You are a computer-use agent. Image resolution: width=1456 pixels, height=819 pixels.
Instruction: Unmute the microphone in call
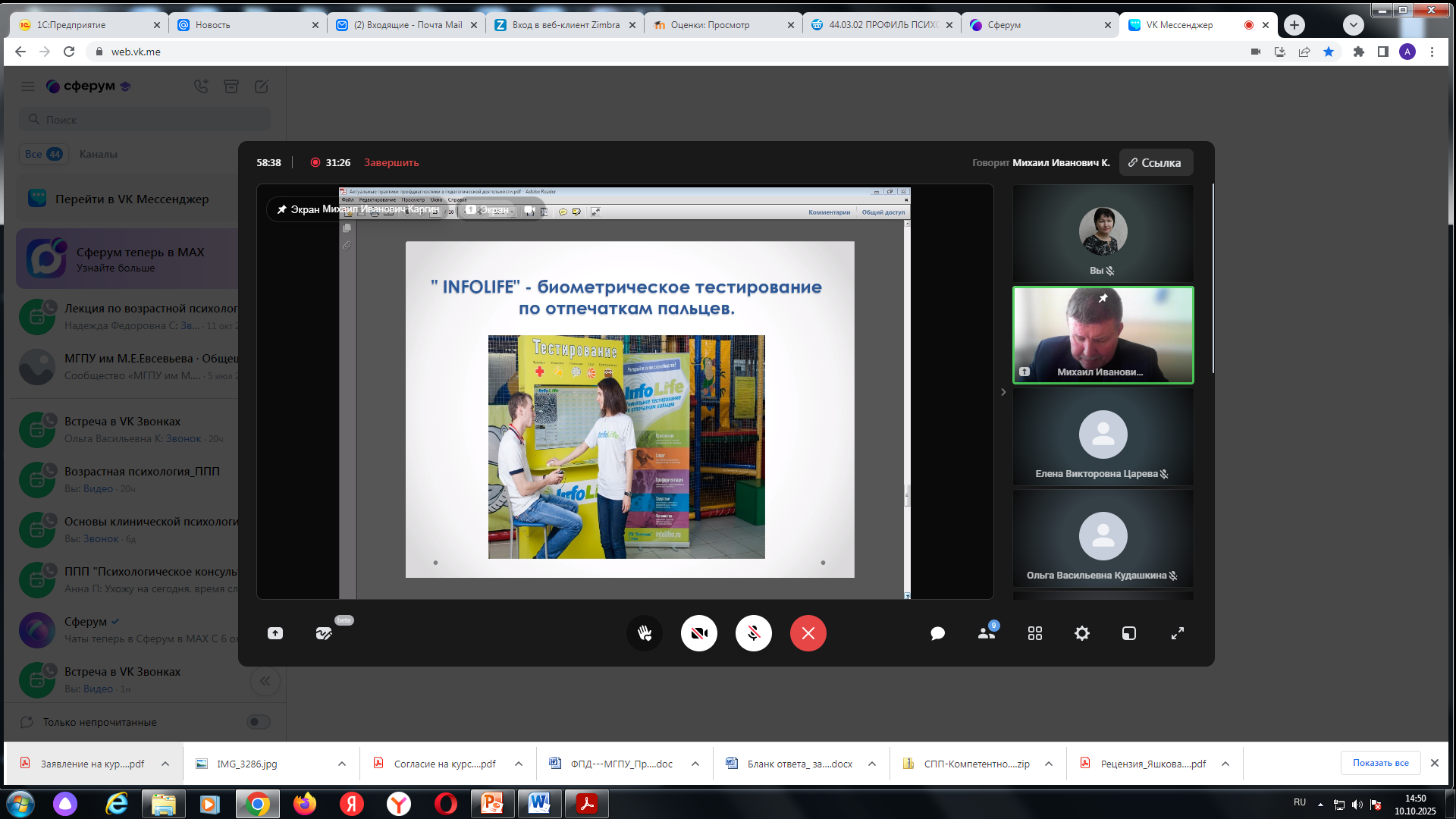(x=753, y=633)
